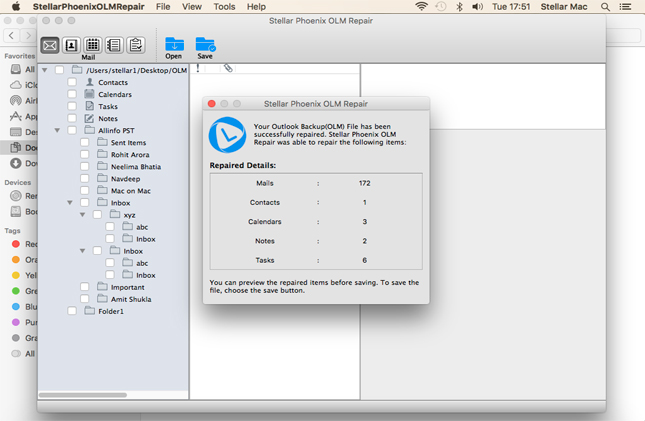Click the Save toolbar icon
645x421 pixels.
tap(205, 45)
